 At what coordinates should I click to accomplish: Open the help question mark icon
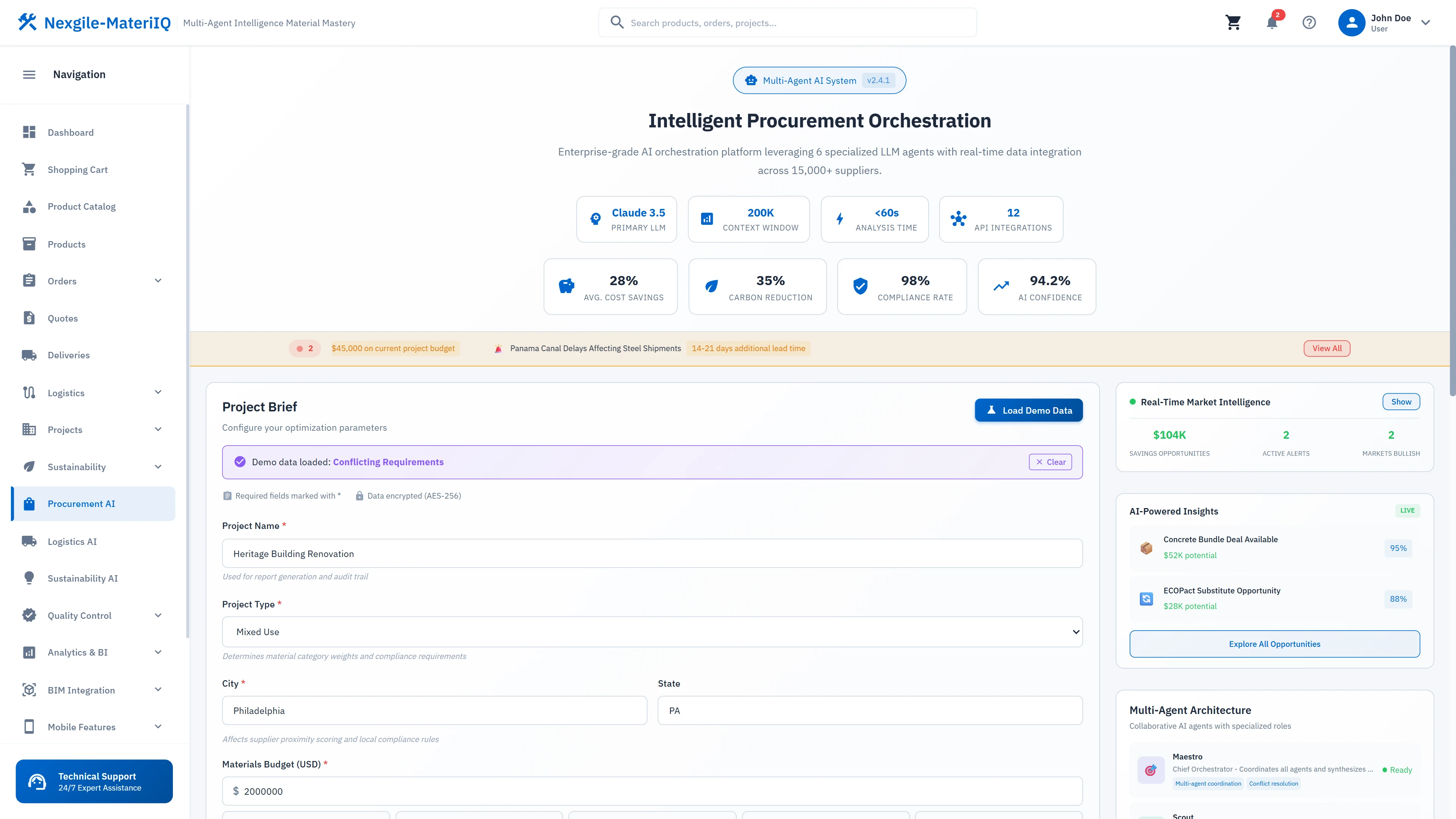click(1309, 23)
